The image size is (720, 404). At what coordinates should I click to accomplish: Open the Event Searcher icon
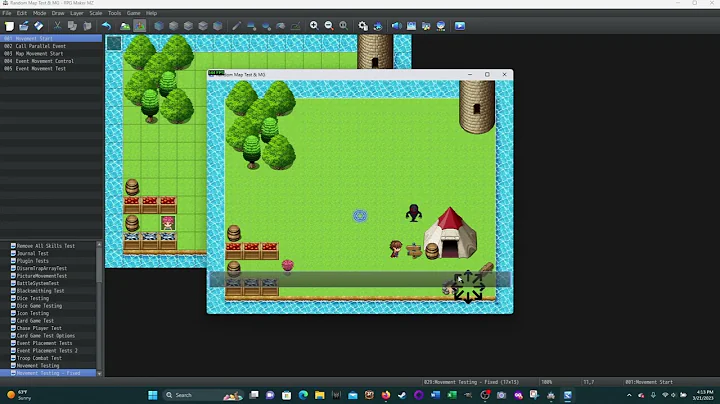pos(411,26)
